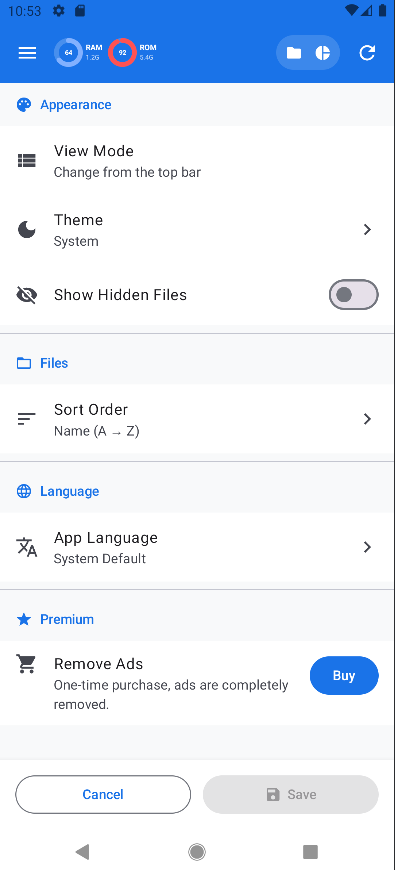Select the Sort Order setting row

coord(198,419)
